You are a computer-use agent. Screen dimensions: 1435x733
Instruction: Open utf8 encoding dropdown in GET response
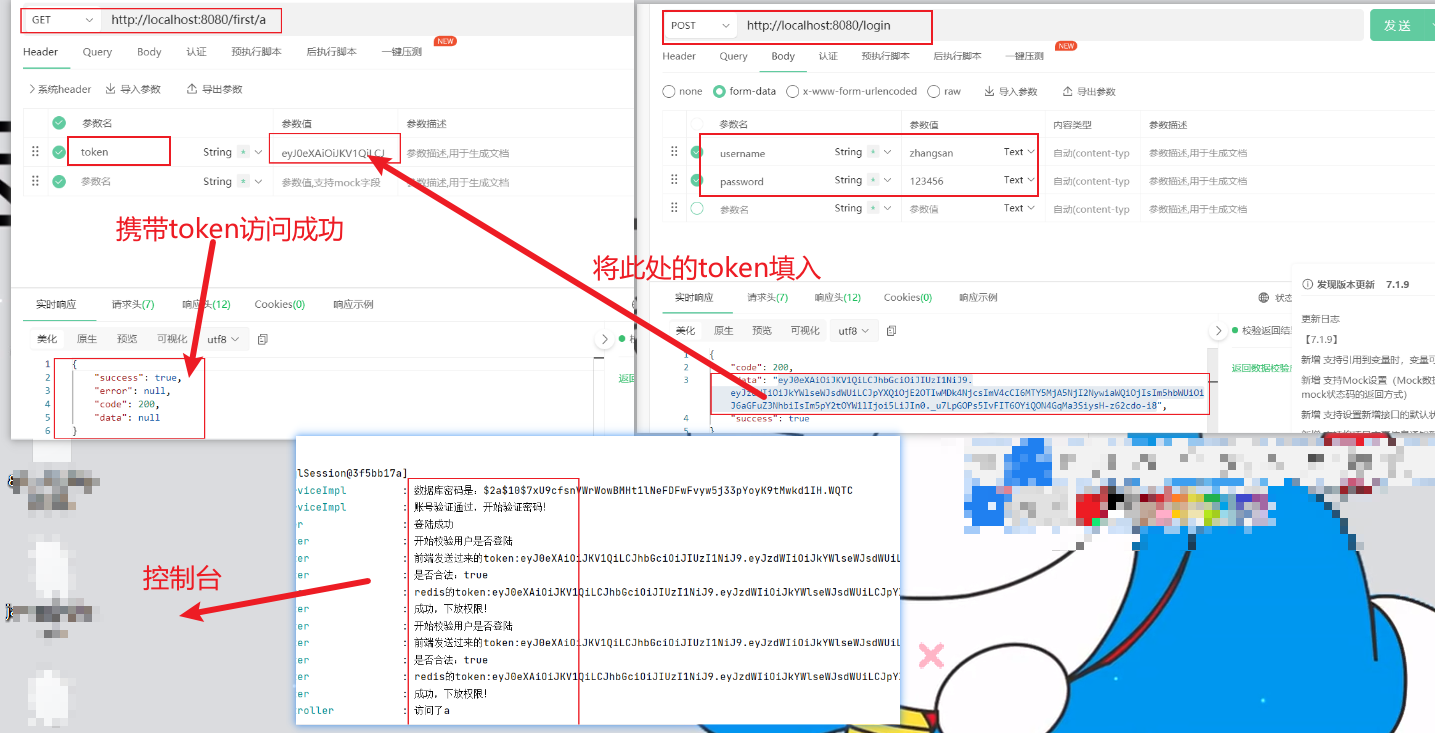223,339
